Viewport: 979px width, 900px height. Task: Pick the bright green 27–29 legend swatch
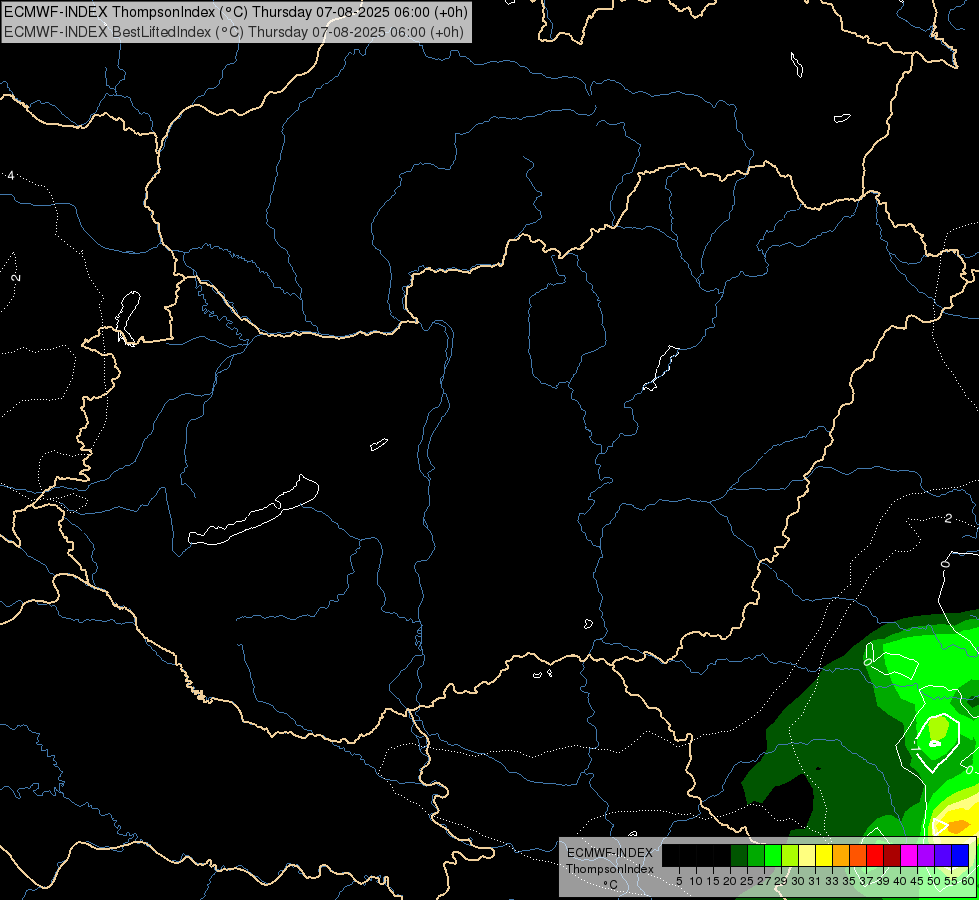coord(773,855)
